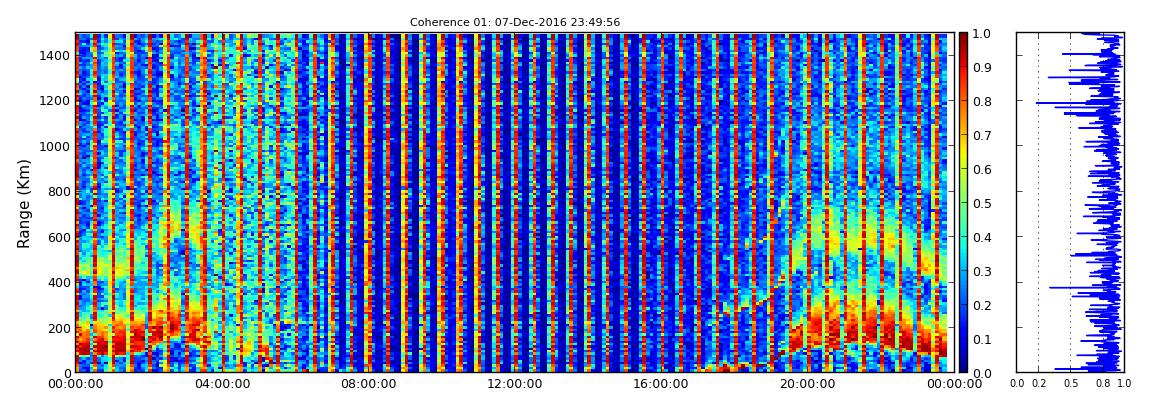1150x407 pixels.
Task: Click the colorbar label 0.7
Action: tap(983, 136)
